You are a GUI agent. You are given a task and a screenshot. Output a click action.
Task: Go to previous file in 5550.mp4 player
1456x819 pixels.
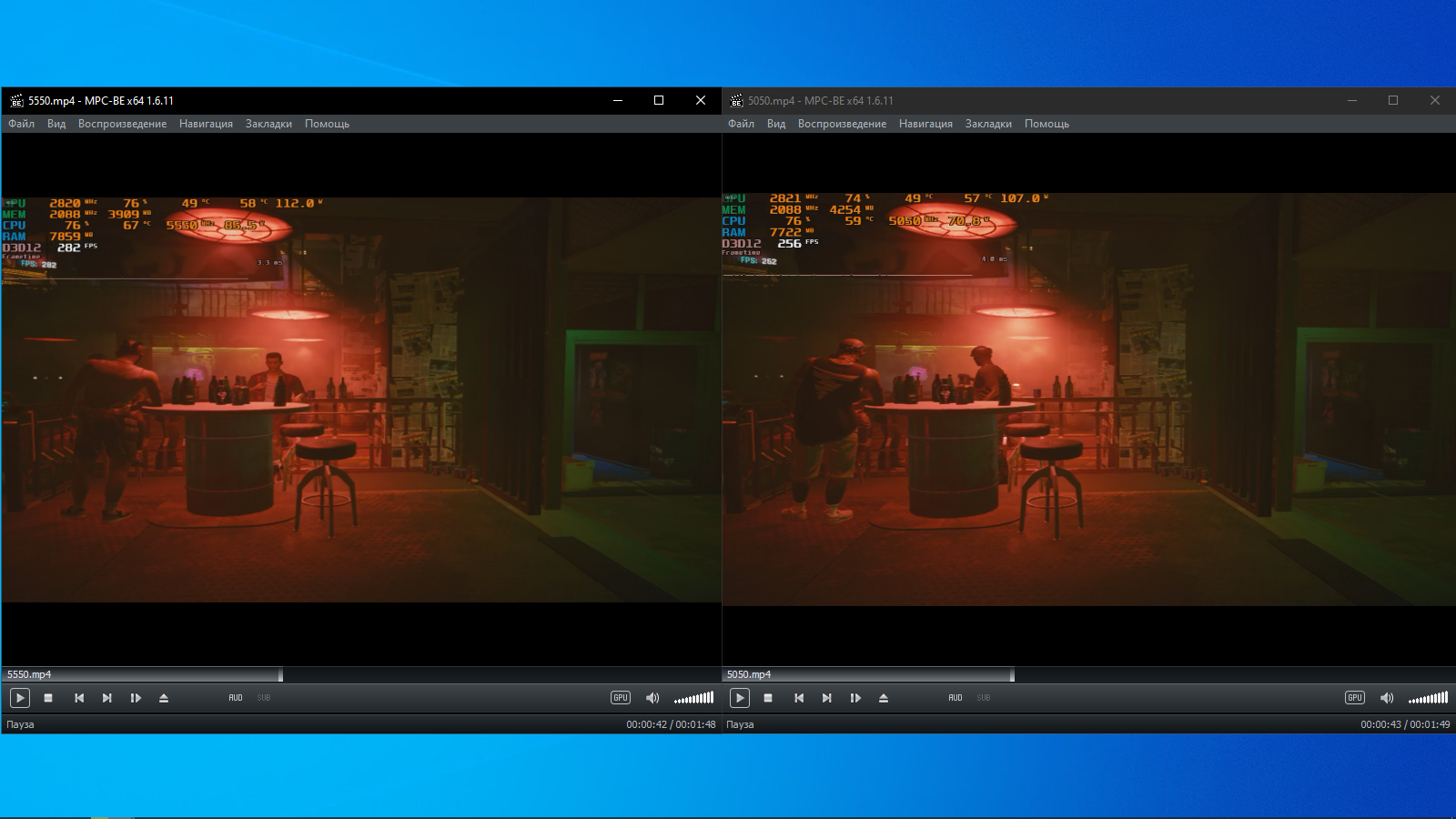(79, 698)
